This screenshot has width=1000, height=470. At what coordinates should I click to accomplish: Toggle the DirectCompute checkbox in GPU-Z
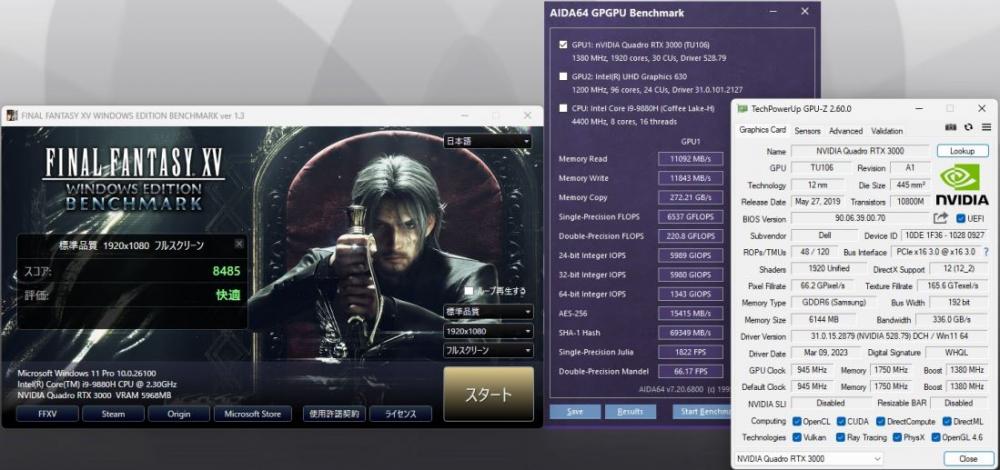click(881, 422)
